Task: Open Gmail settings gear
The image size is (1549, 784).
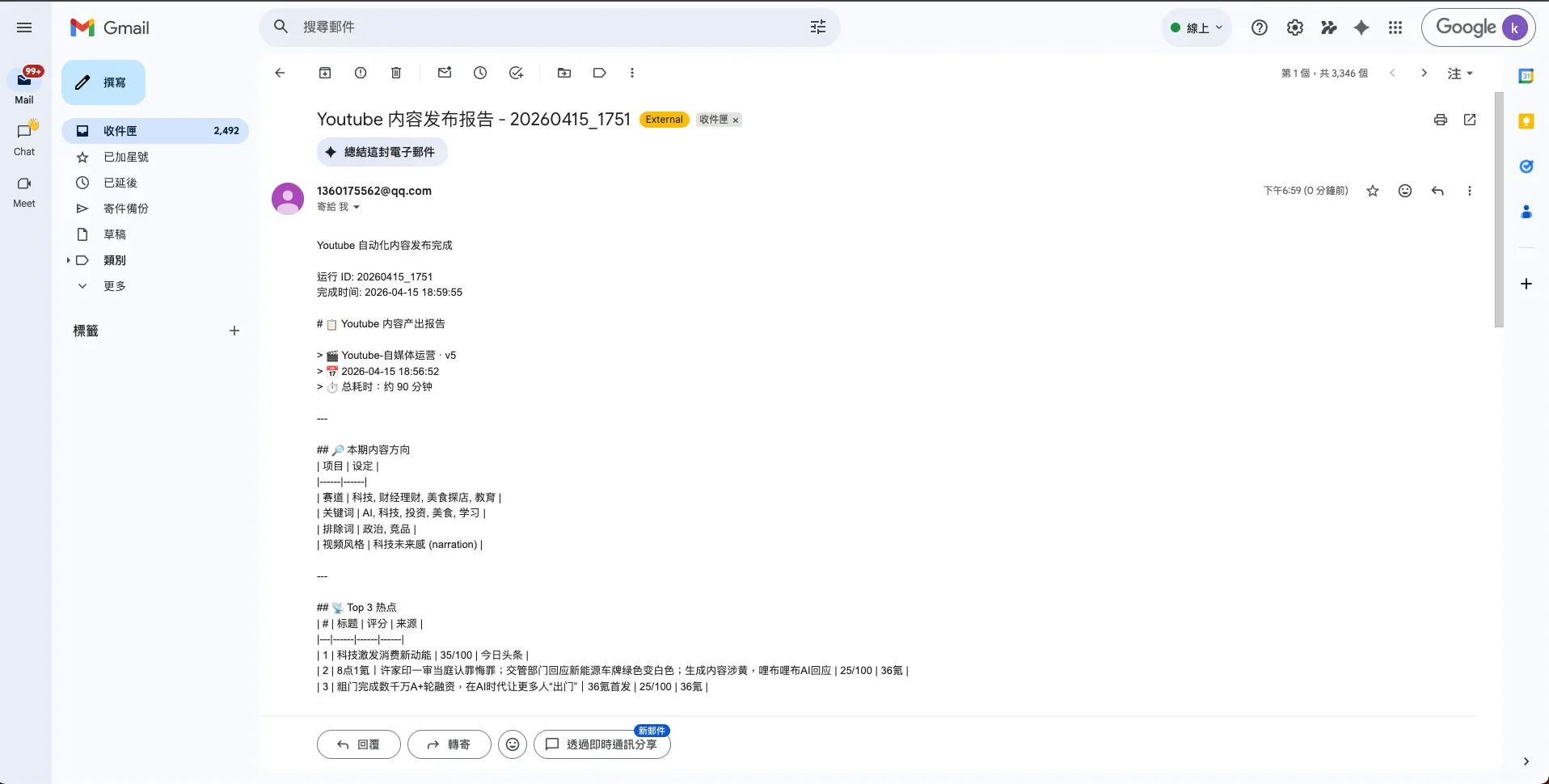Action: pos(1295,27)
